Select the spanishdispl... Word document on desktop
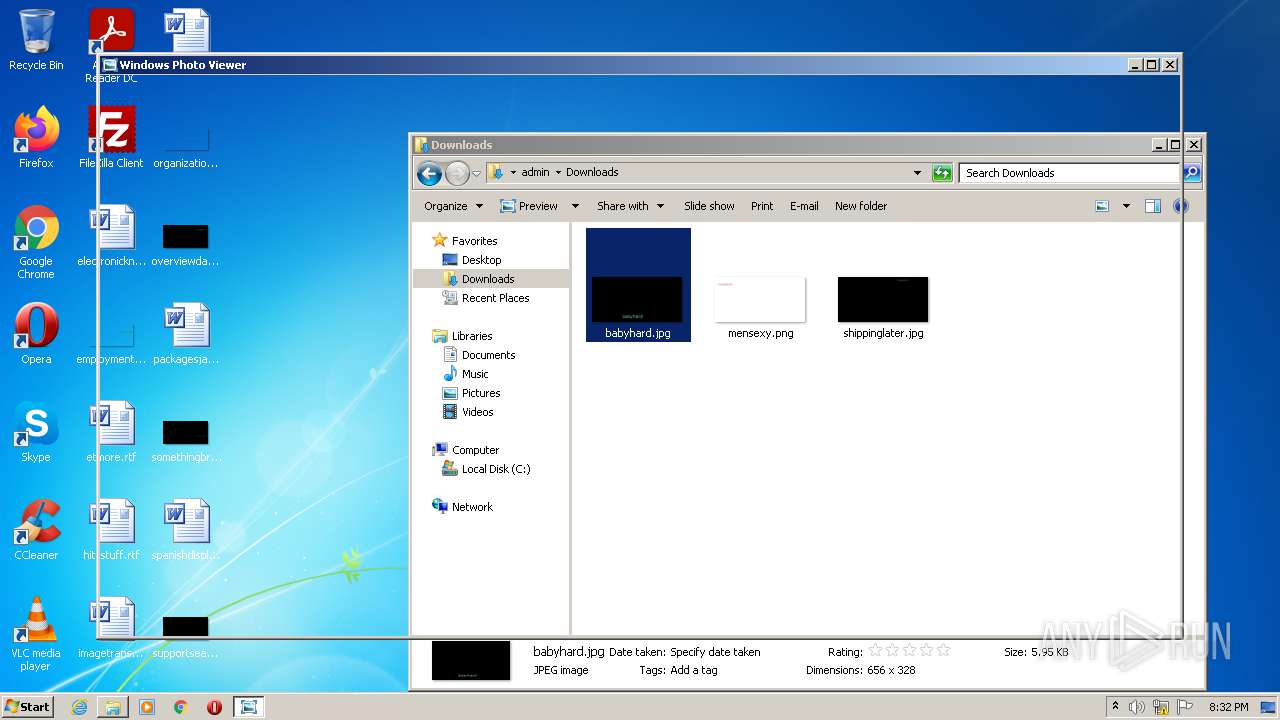The width and height of the screenshot is (1280, 720). pos(186,530)
